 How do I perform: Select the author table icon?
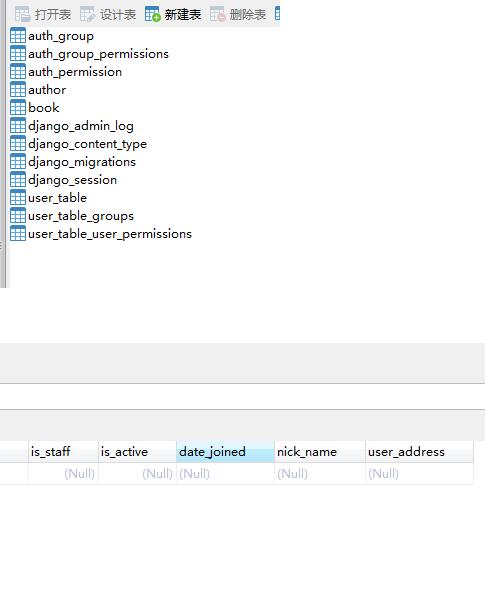pos(18,90)
